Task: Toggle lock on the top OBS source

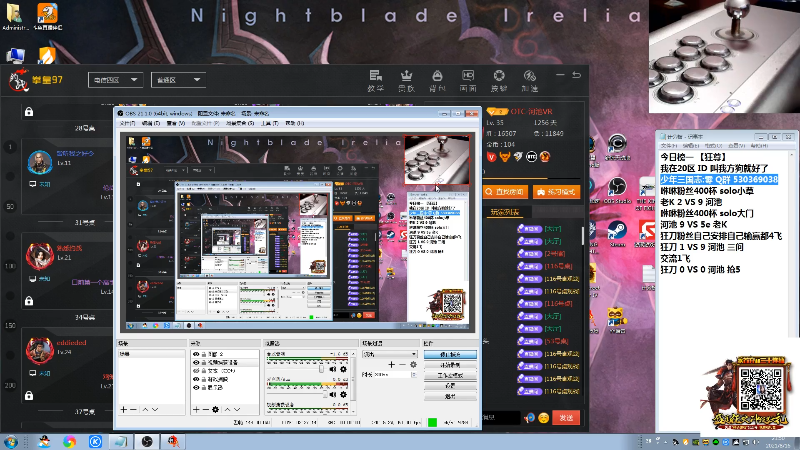Action: (x=204, y=354)
